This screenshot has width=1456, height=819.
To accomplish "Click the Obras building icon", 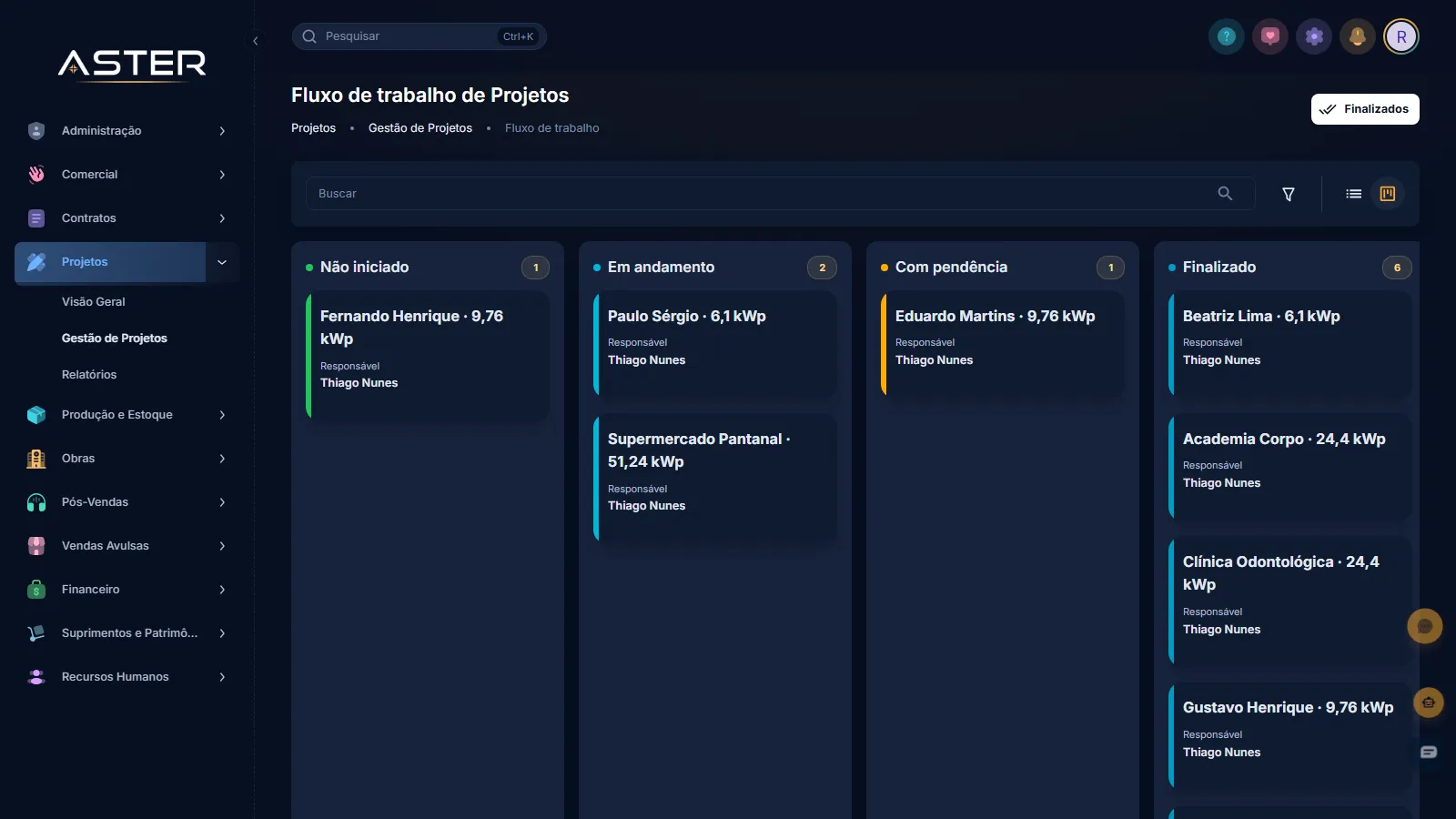I will [36, 459].
